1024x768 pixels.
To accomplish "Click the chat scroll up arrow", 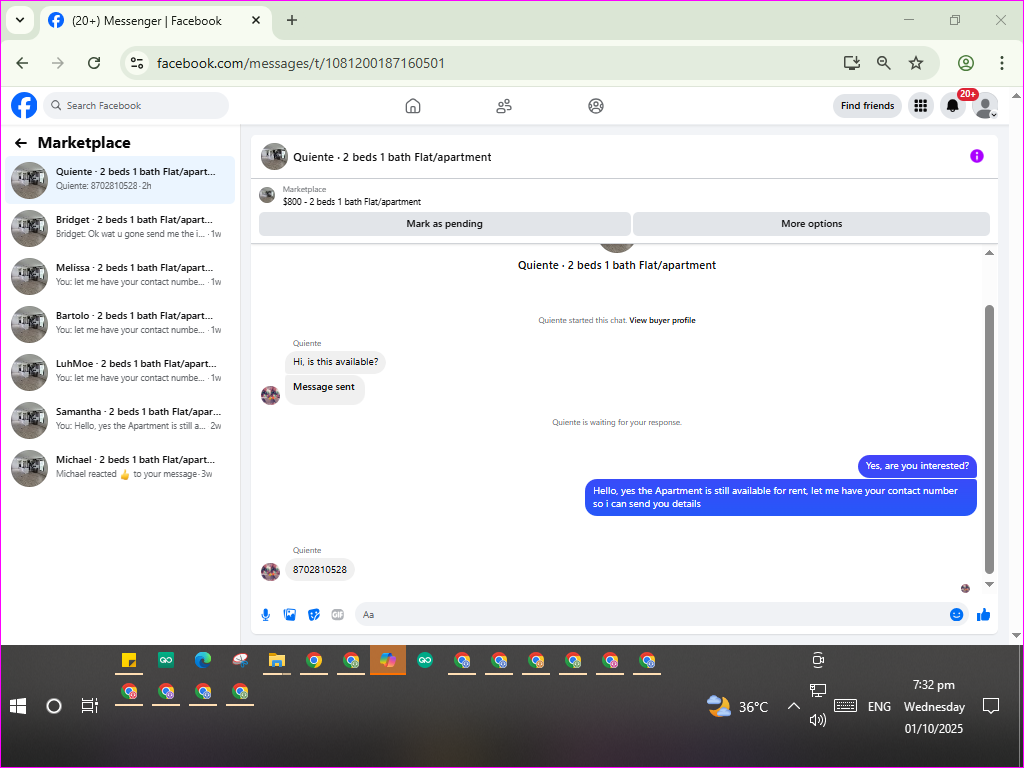I will (x=989, y=253).
